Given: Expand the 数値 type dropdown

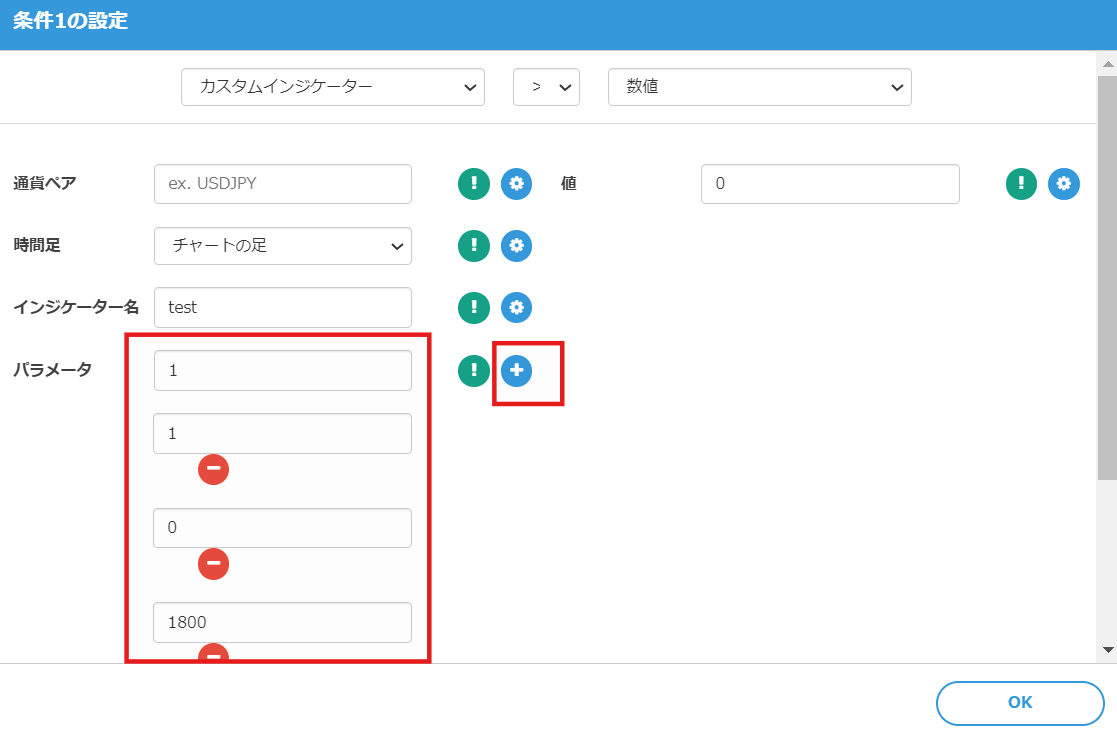Looking at the screenshot, I should pyautogui.click(x=759, y=87).
